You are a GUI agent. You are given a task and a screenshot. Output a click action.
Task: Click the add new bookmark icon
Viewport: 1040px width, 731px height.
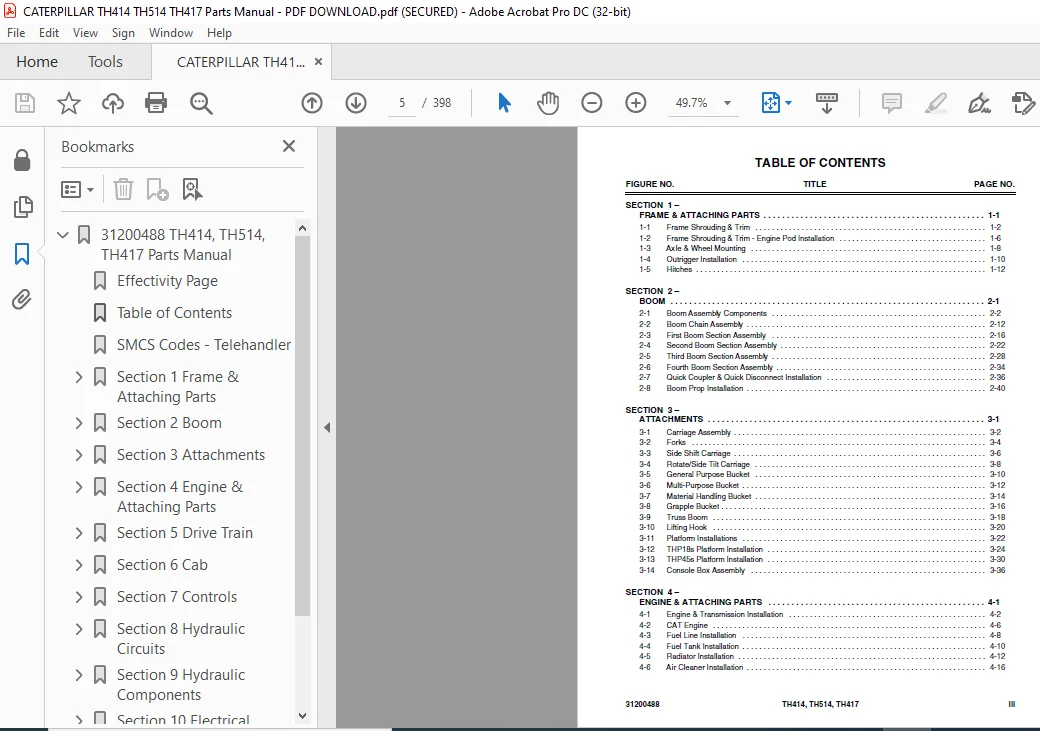click(157, 190)
